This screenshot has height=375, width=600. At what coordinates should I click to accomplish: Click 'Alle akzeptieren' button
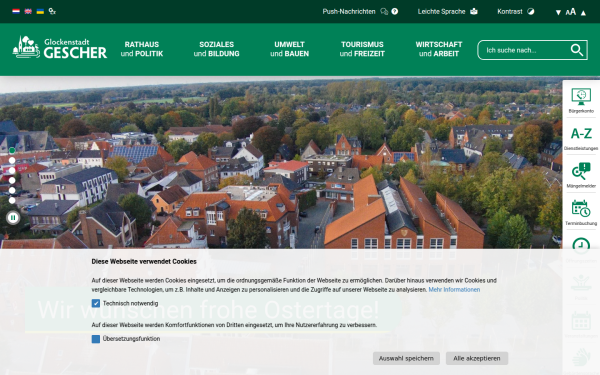pyautogui.click(x=477, y=359)
